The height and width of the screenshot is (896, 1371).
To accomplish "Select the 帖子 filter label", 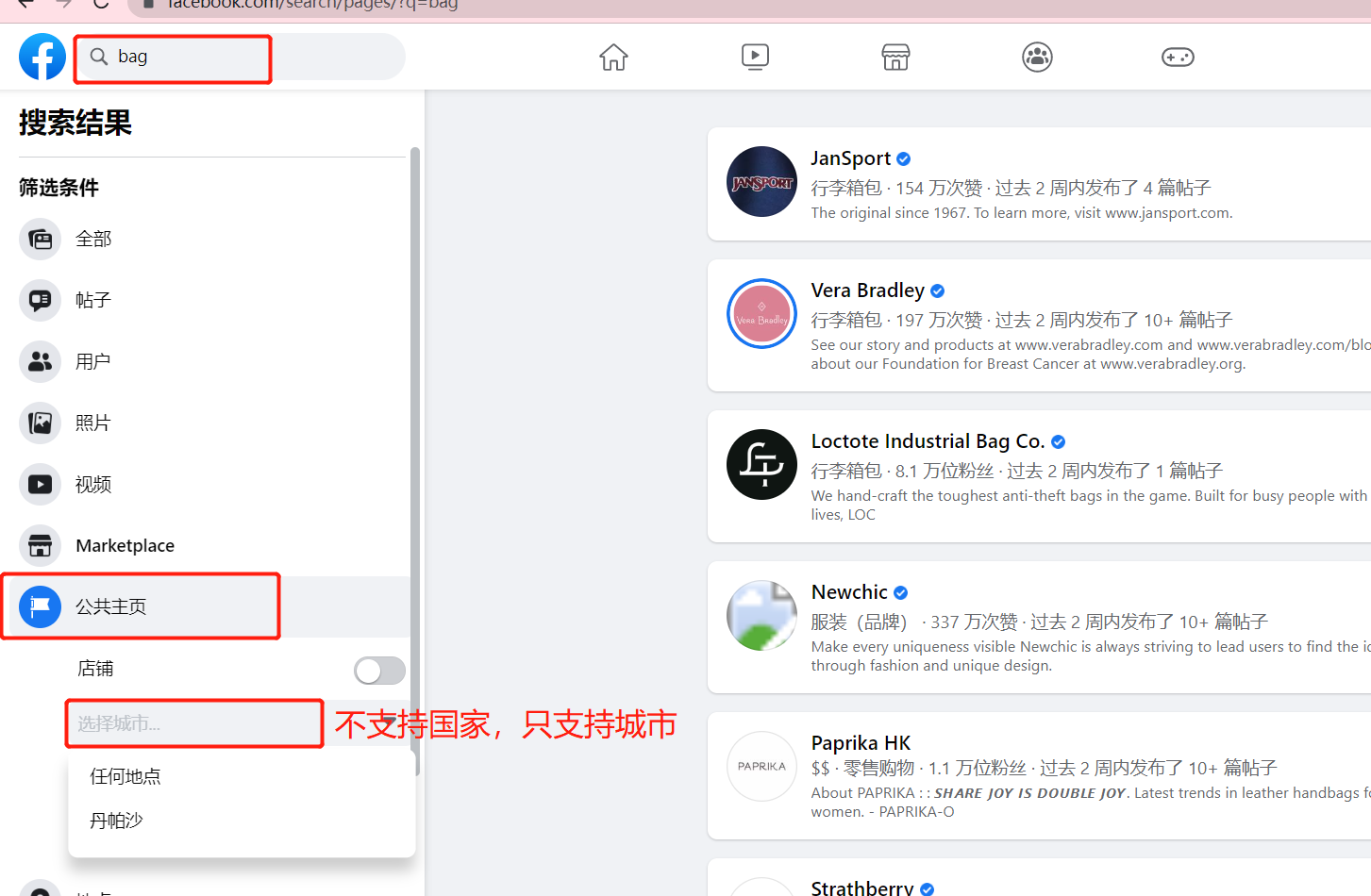I will coord(93,301).
